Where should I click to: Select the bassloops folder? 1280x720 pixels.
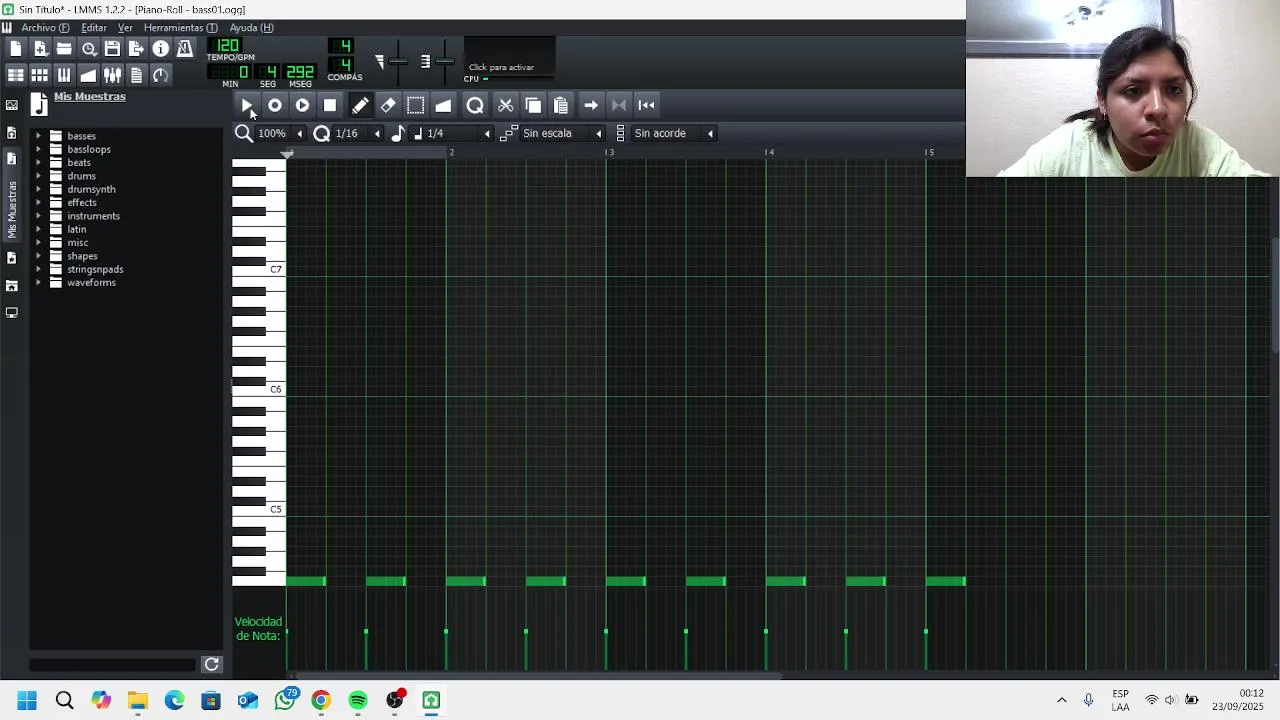(89, 149)
